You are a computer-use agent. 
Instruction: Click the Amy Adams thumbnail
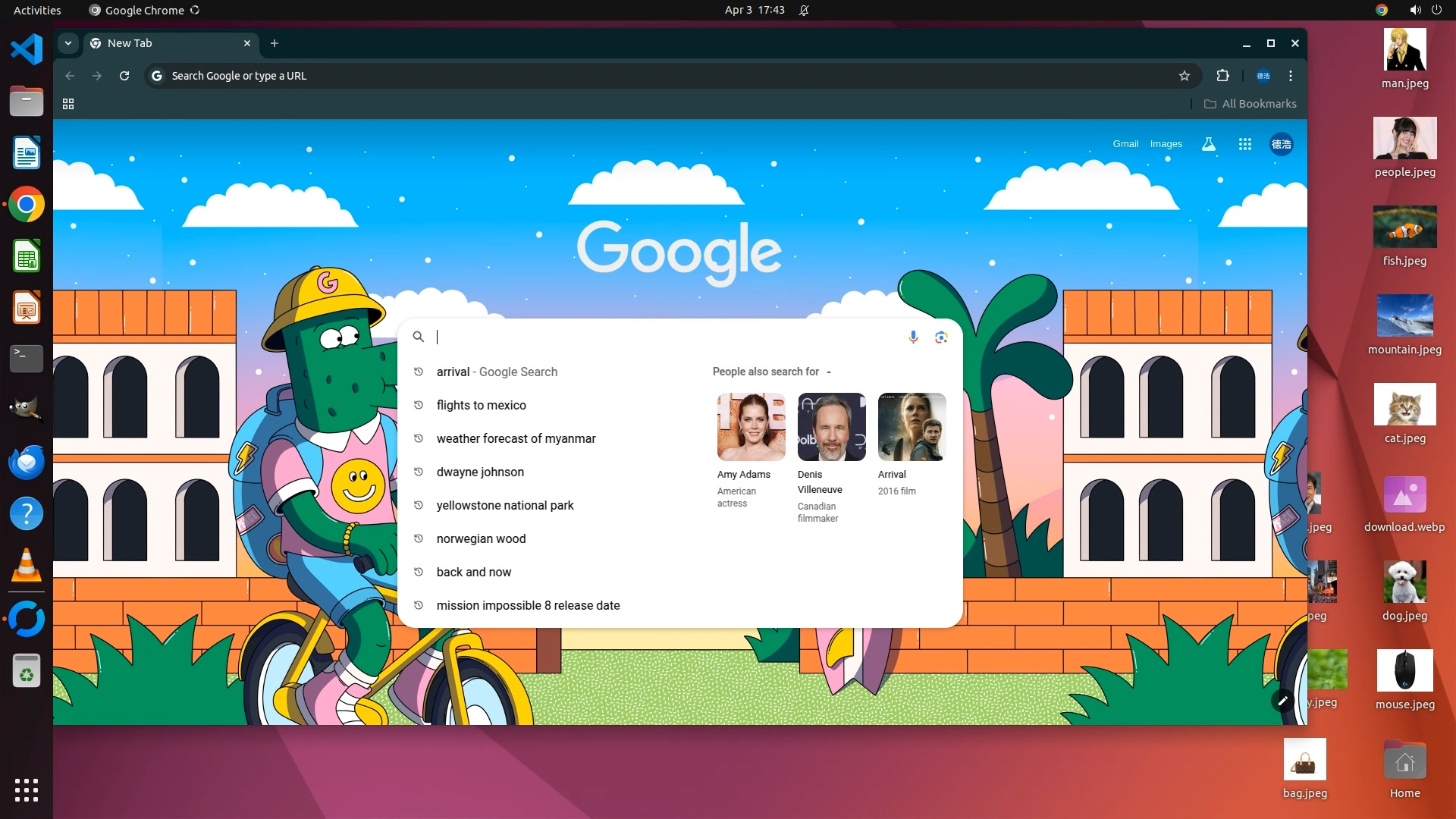751,427
